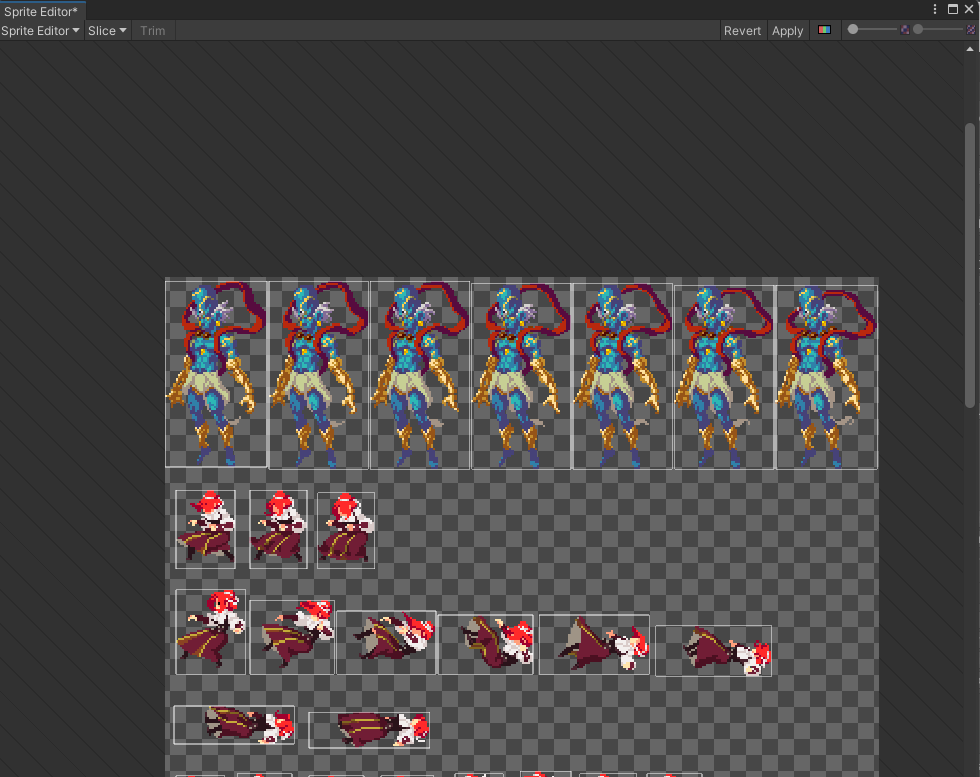Apply the sprite slicing changes

787,30
